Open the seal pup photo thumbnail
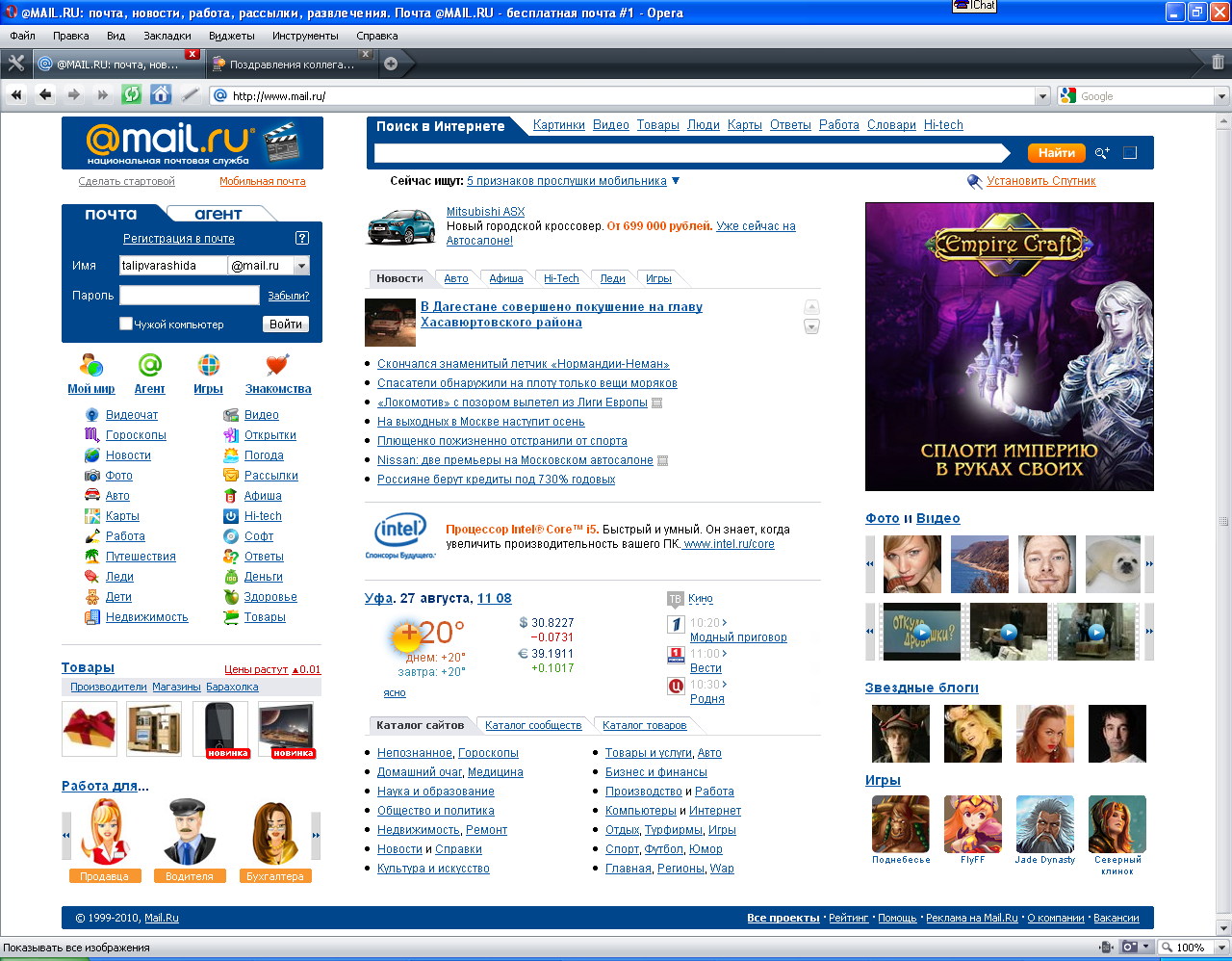 [1113, 564]
